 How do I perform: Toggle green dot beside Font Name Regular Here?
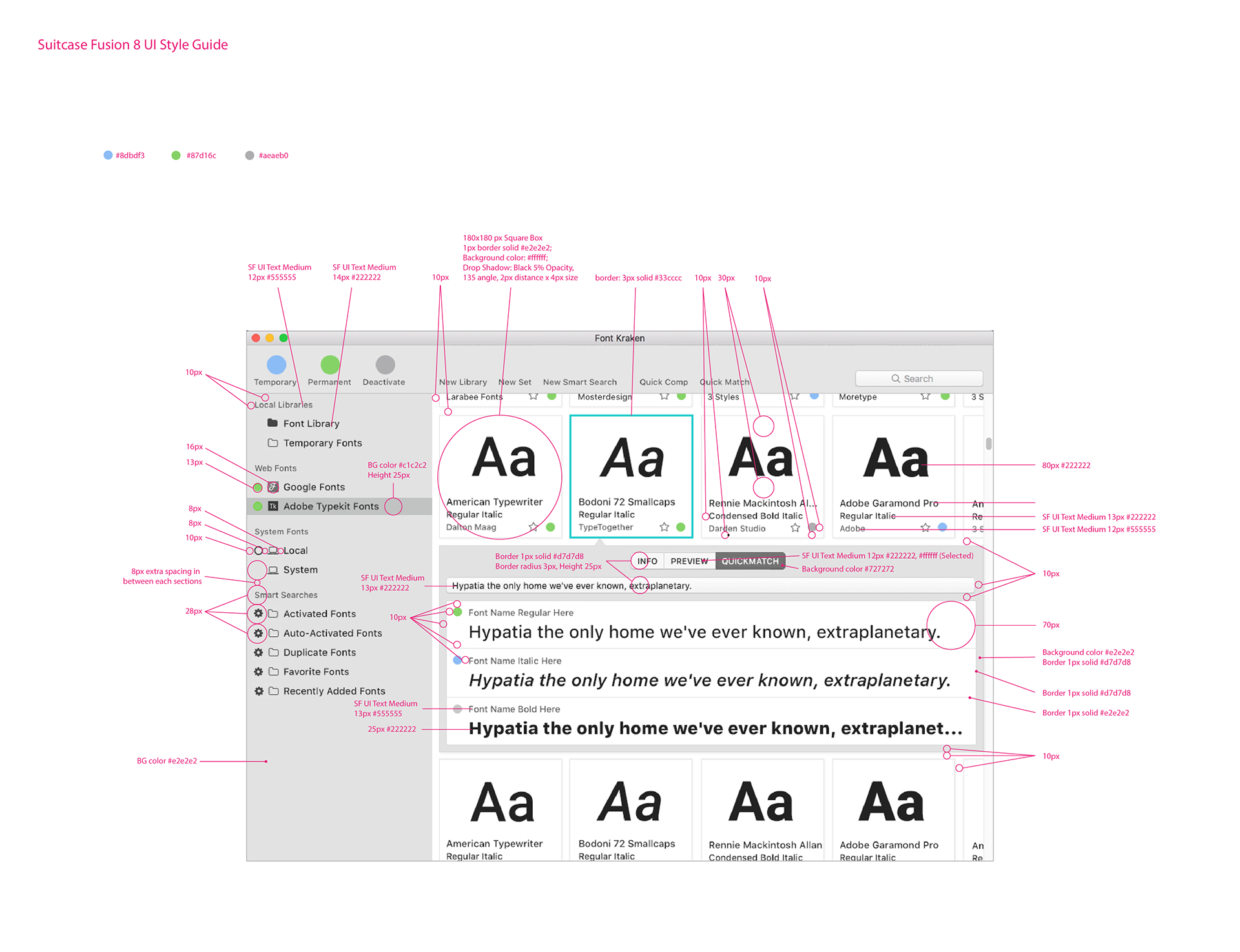click(x=458, y=612)
